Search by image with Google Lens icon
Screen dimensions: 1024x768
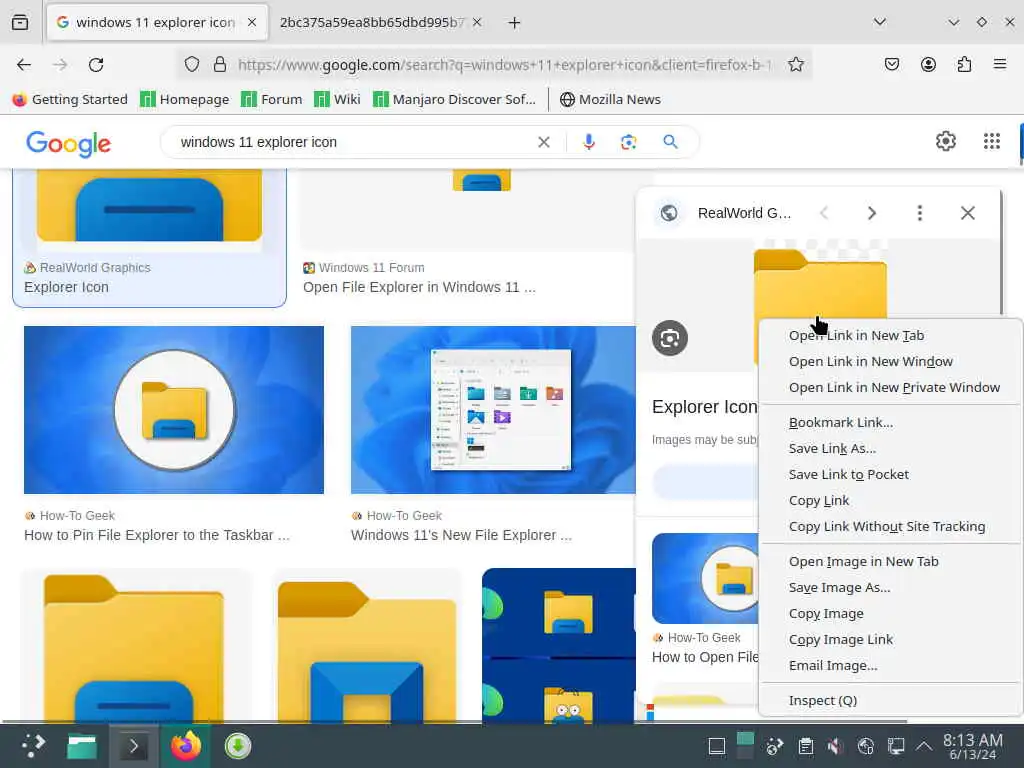coord(628,142)
